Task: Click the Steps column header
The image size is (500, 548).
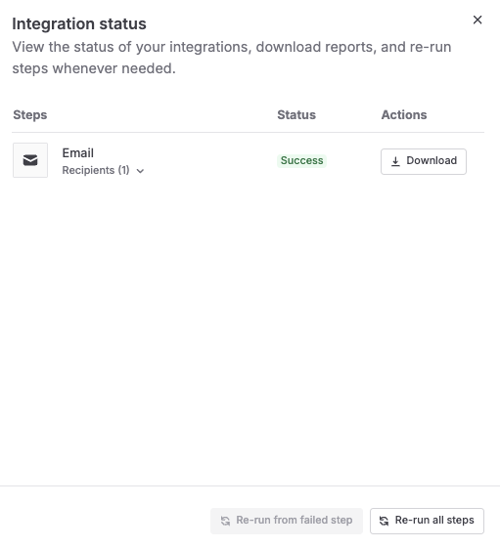Action: [30, 115]
